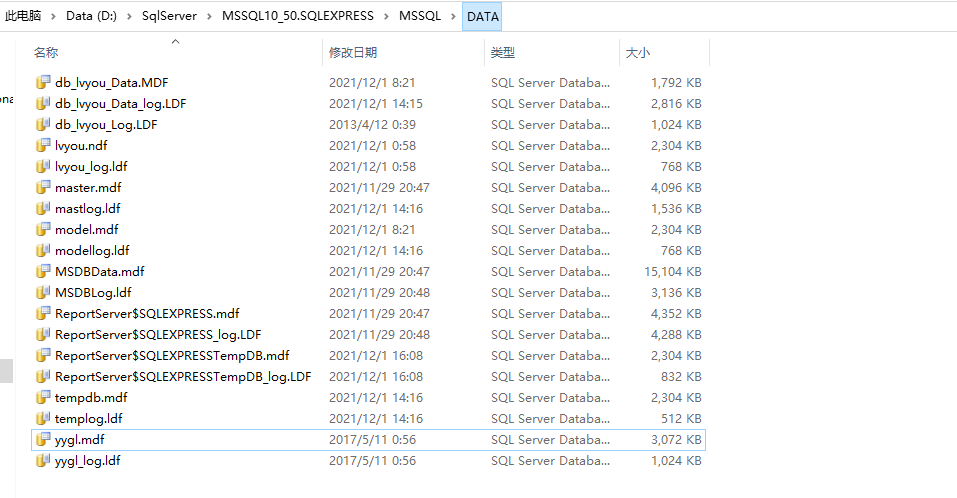The height and width of the screenshot is (498, 957).
Task: Click the MSDBData.mdf file icon
Action: pos(43,272)
